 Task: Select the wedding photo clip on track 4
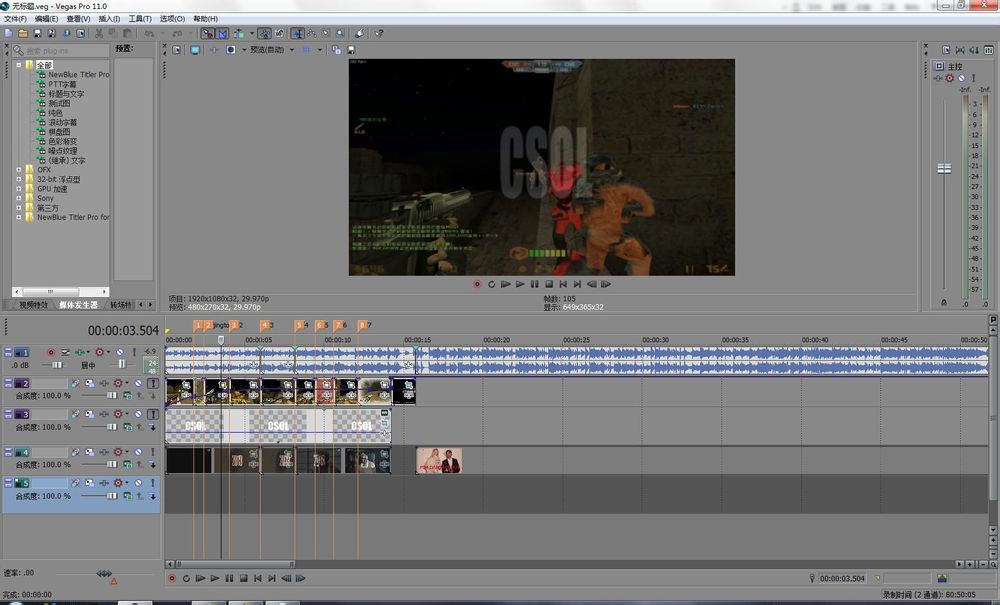(x=439, y=460)
